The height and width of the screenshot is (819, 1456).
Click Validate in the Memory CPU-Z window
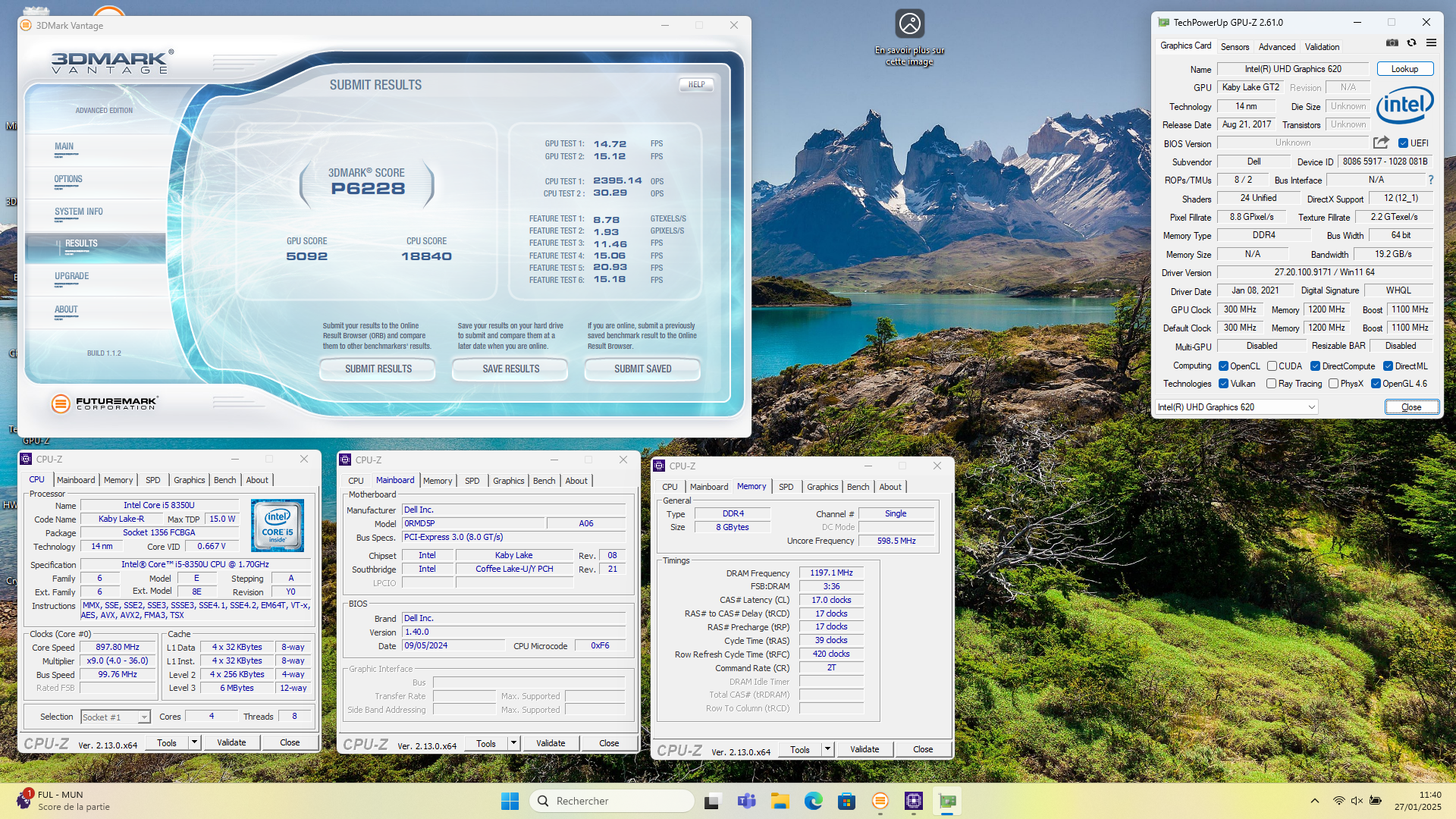(x=864, y=749)
